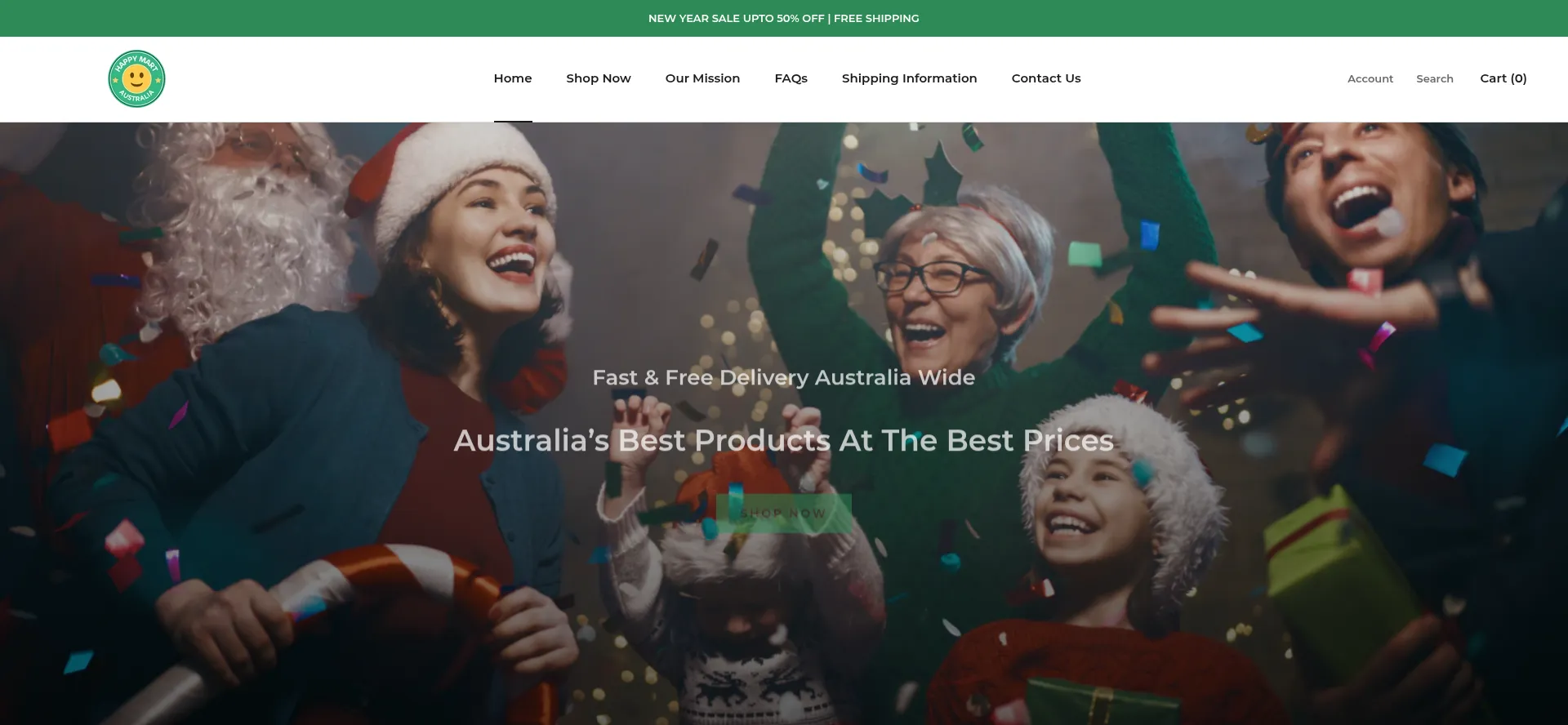Click the Fast & Free Delivery subheading
Screen dimensions: 1568x725
pyautogui.click(x=784, y=377)
